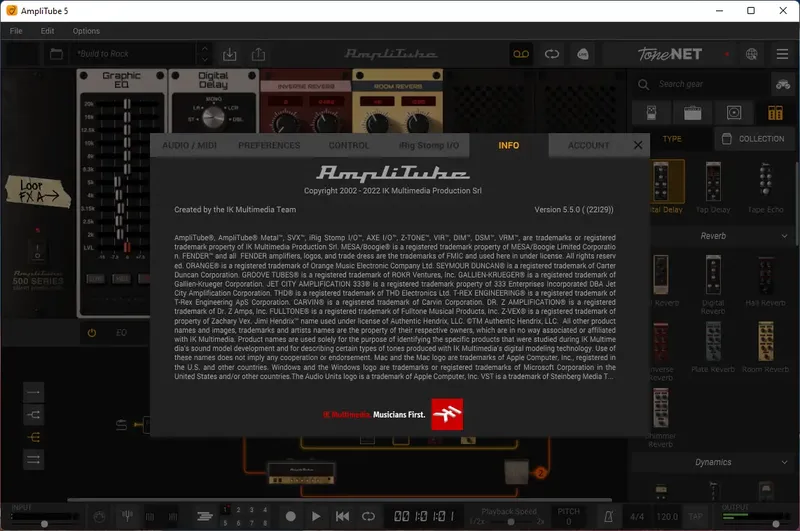Select the stomp pedal gear category
800x531 pixels.
point(652,113)
